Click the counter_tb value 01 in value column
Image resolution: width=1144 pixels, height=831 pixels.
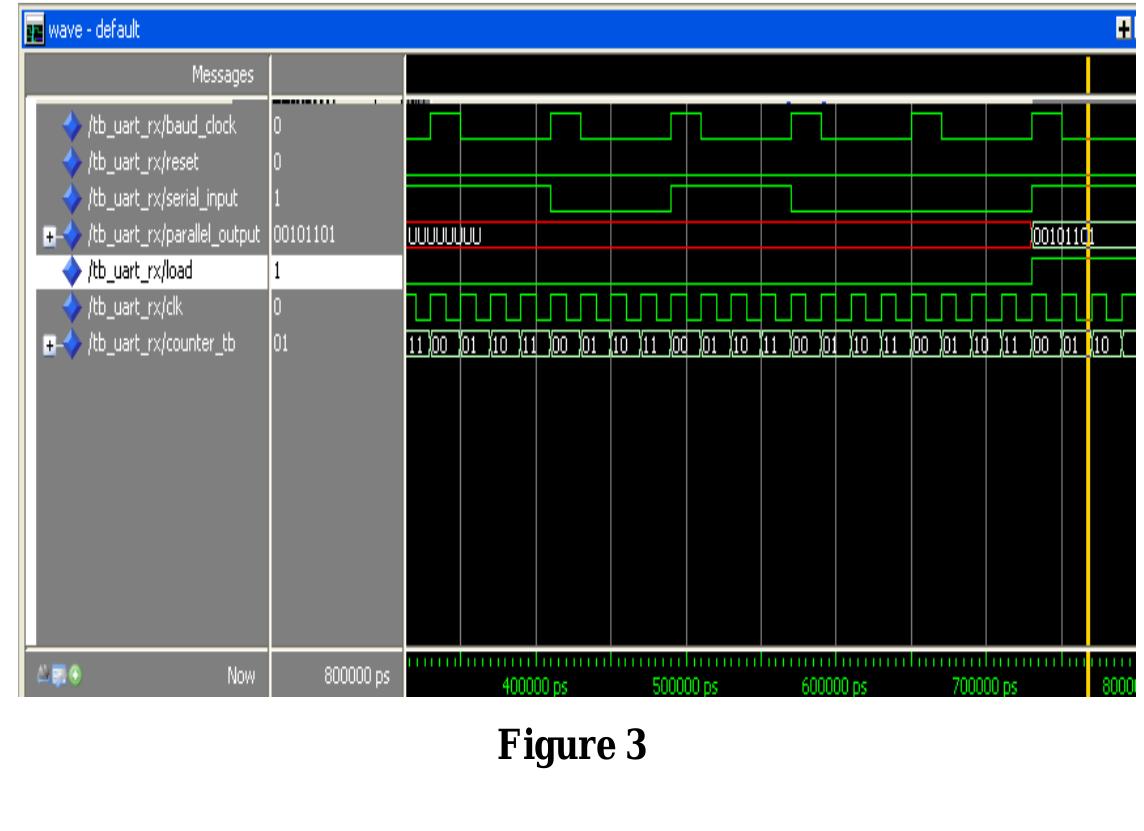[x=281, y=344]
